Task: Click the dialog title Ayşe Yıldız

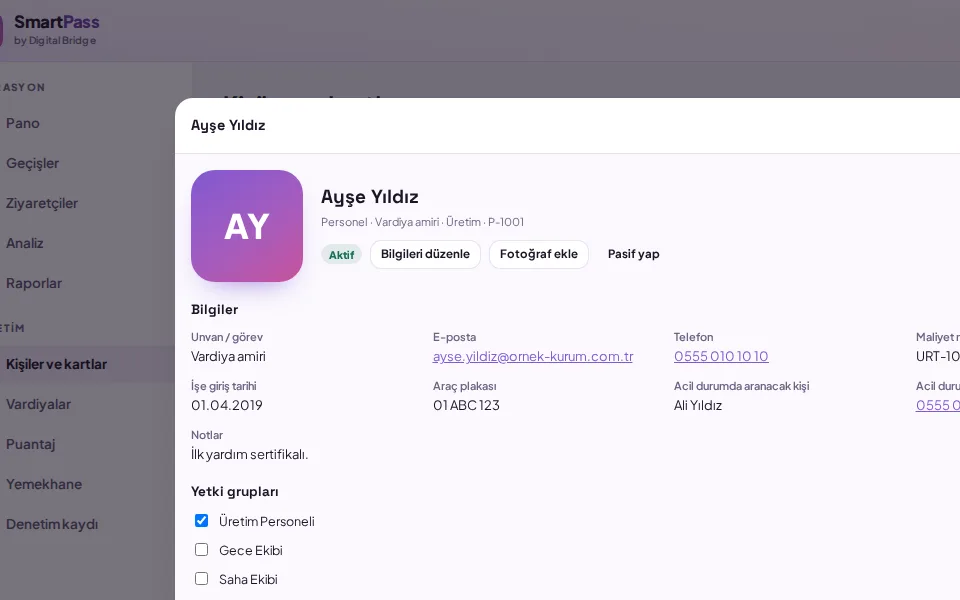Action: coord(228,126)
